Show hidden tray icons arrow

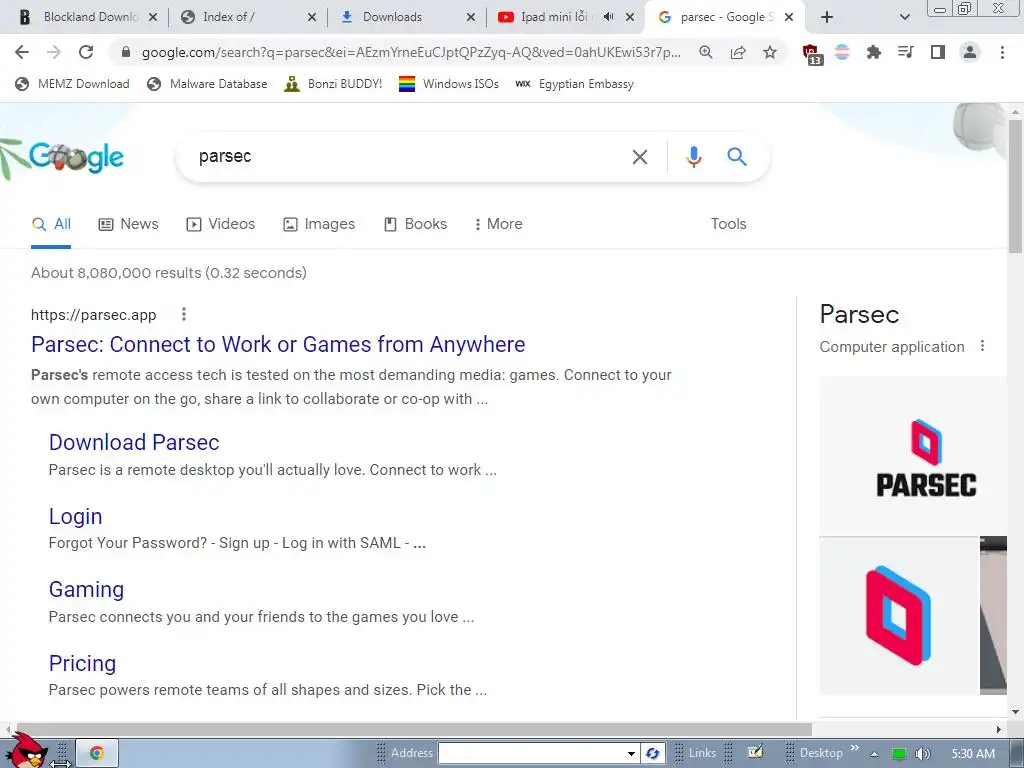874,754
